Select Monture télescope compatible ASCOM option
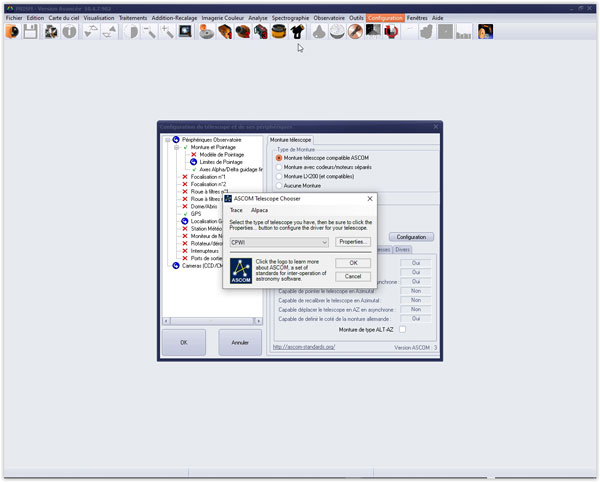600x482 pixels. [279, 157]
